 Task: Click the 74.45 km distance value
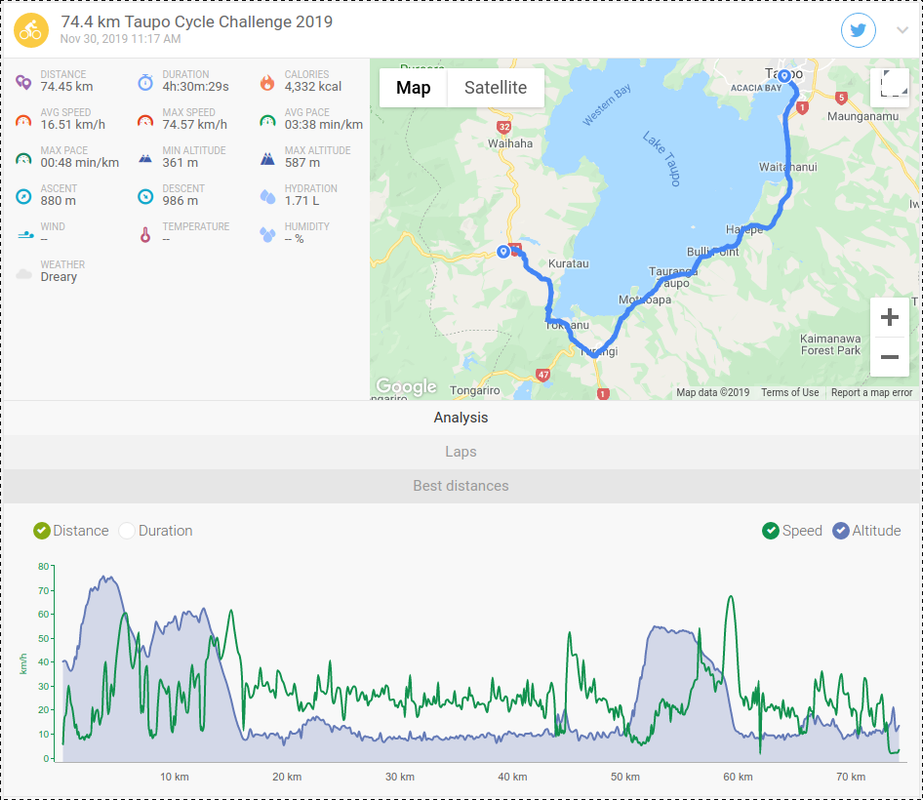(x=67, y=87)
